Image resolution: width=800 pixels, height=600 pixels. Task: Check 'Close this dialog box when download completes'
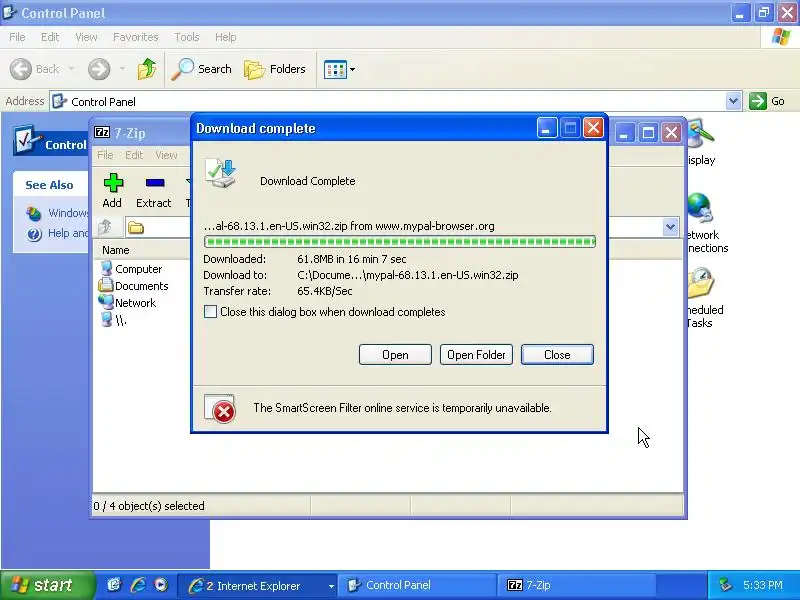[x=210, y=312]
